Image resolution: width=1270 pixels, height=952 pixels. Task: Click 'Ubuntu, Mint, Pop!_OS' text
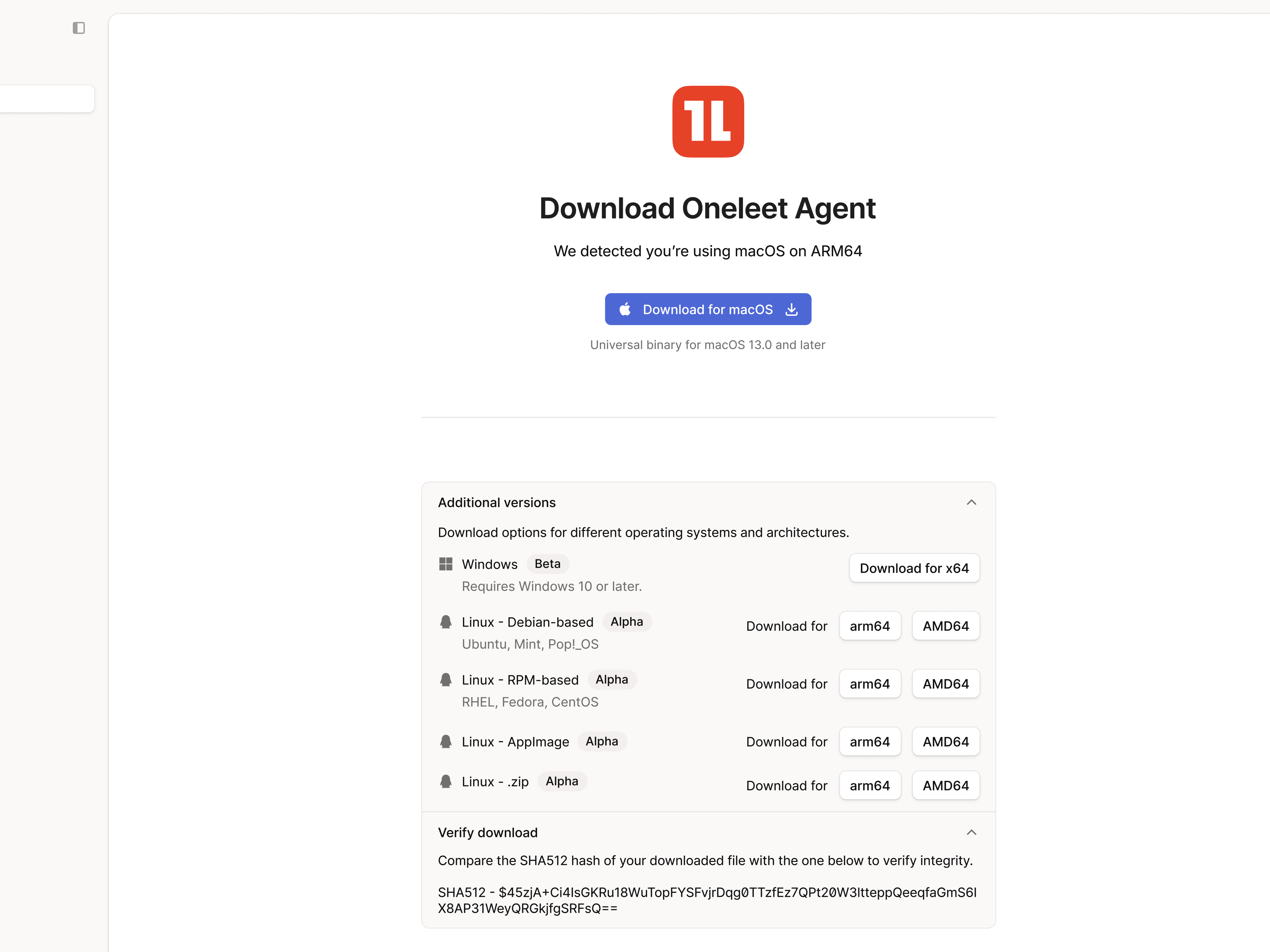click(x=530, y=645)
